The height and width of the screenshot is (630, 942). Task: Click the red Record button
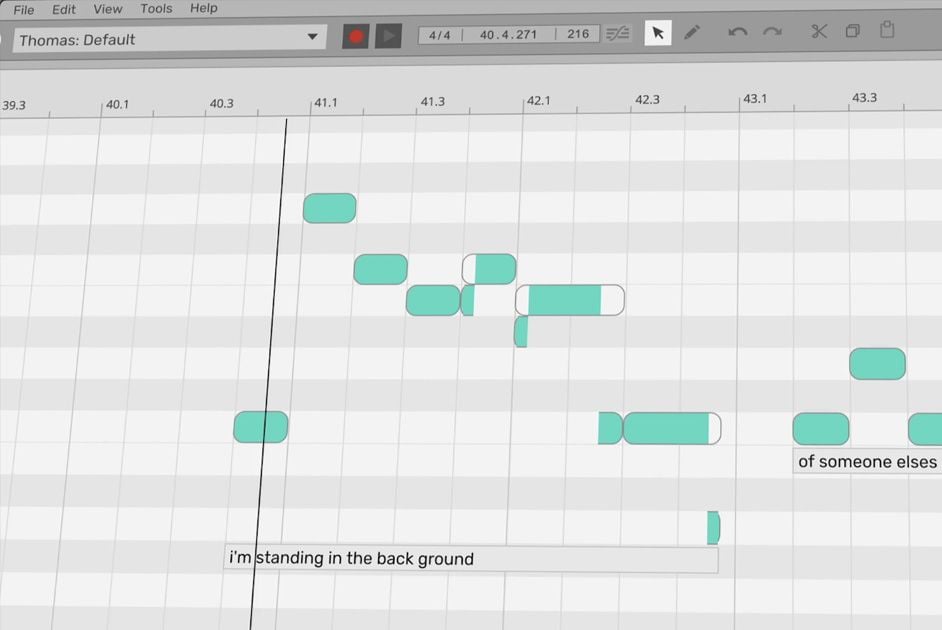(355, 37)
